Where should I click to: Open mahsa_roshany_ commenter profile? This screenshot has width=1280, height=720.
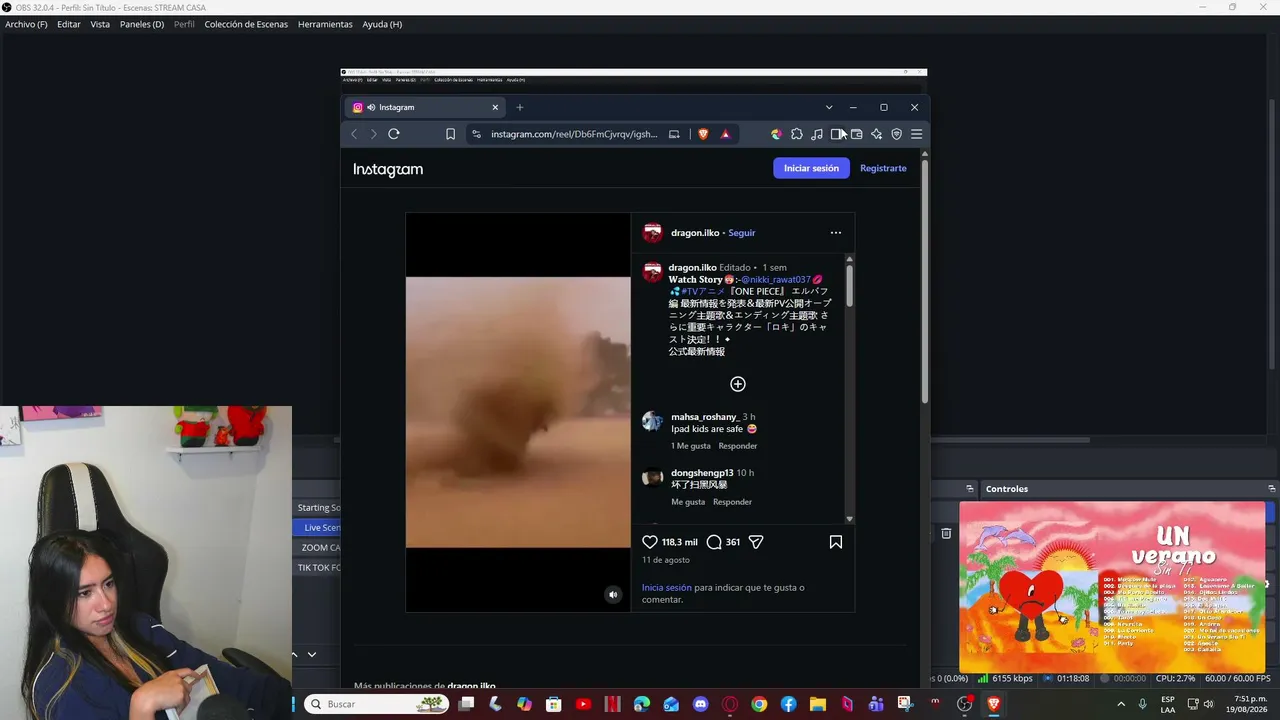click(x=704, y=416)
